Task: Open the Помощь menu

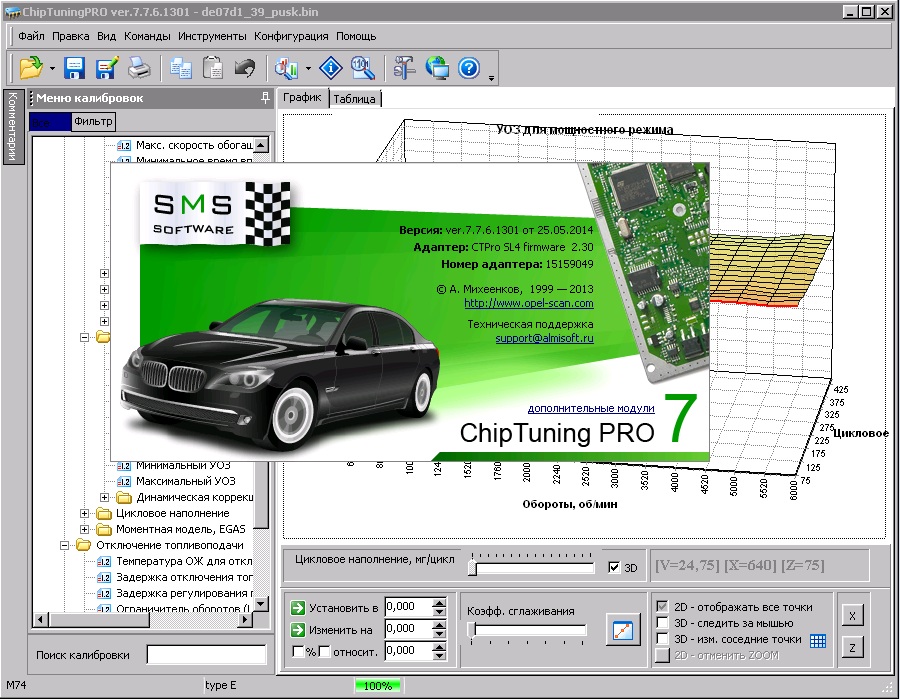Action: [x=356, y=36]
